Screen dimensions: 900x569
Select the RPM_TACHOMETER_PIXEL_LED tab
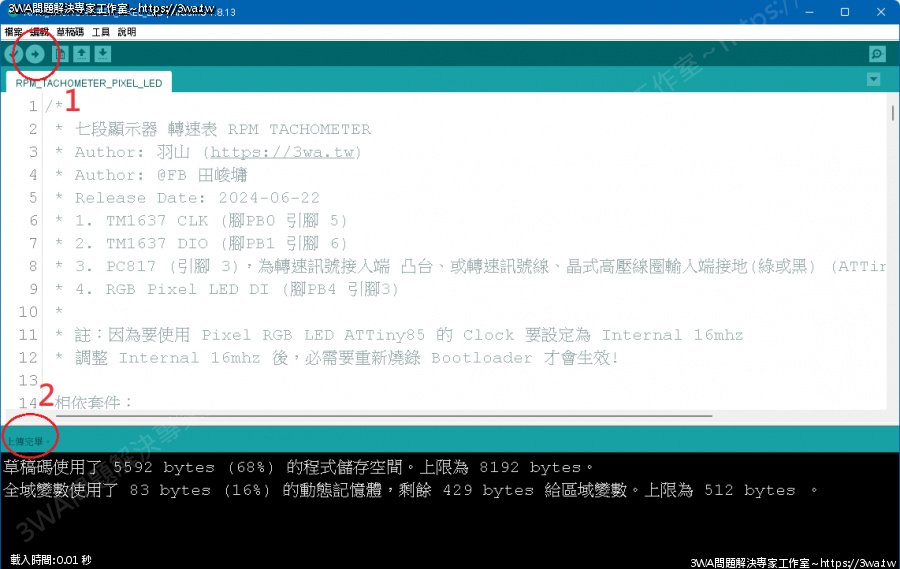pyautogui.click(x=88, y=83)
